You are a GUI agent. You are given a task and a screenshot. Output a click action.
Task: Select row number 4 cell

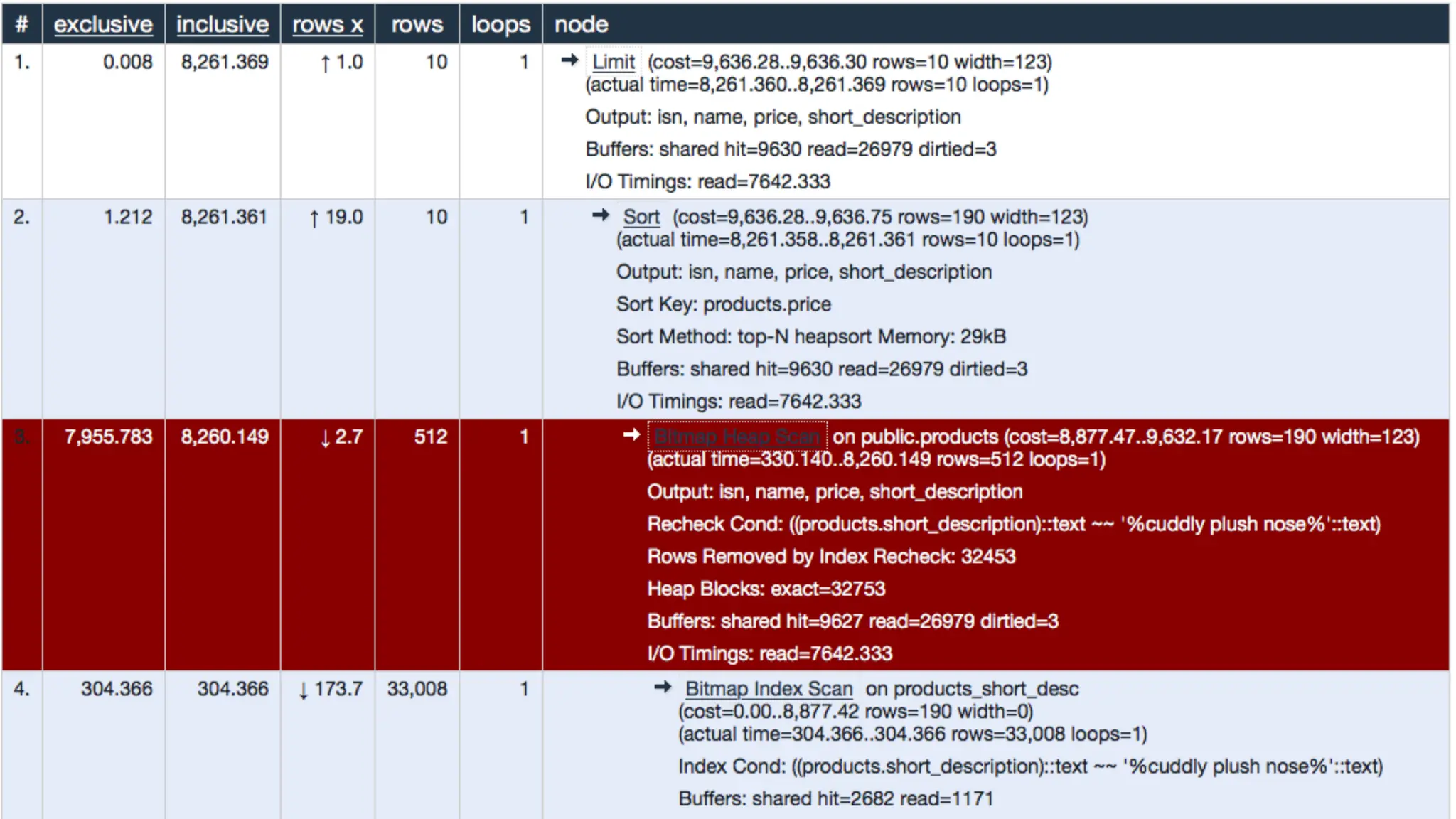(x=21, y=689)
